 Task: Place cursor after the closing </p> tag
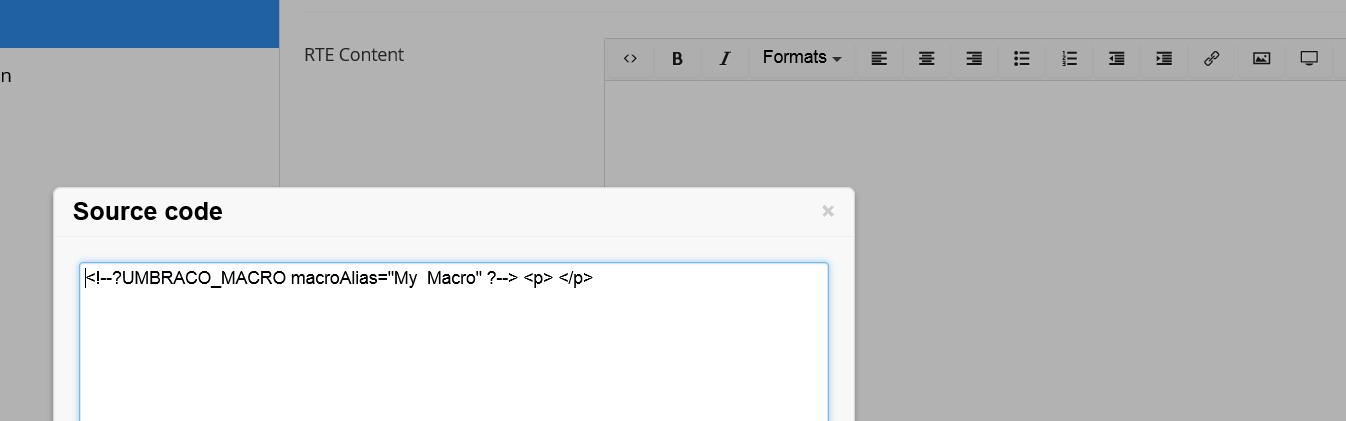pos(594,279)
